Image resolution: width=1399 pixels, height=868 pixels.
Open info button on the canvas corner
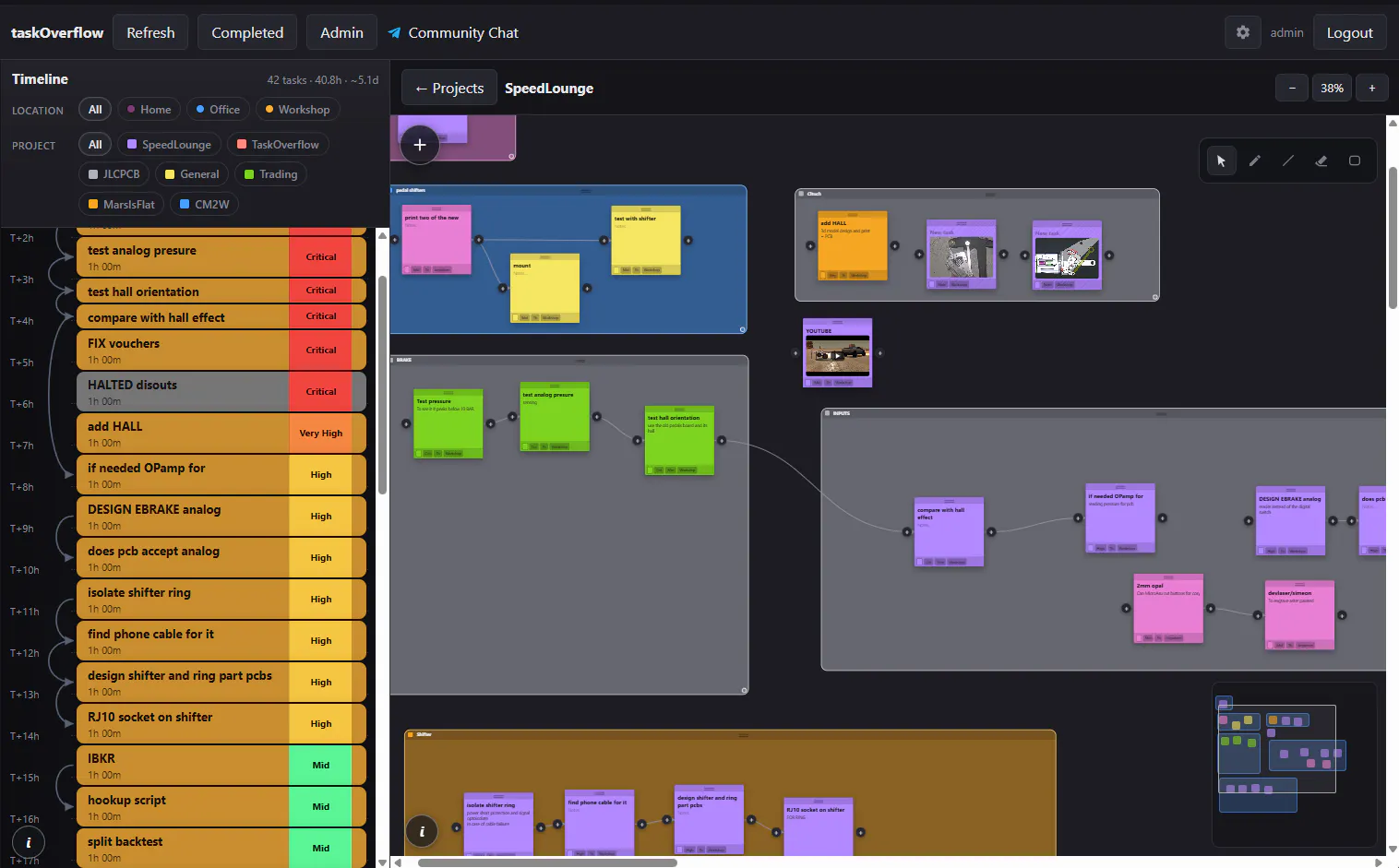pos(422,831)
